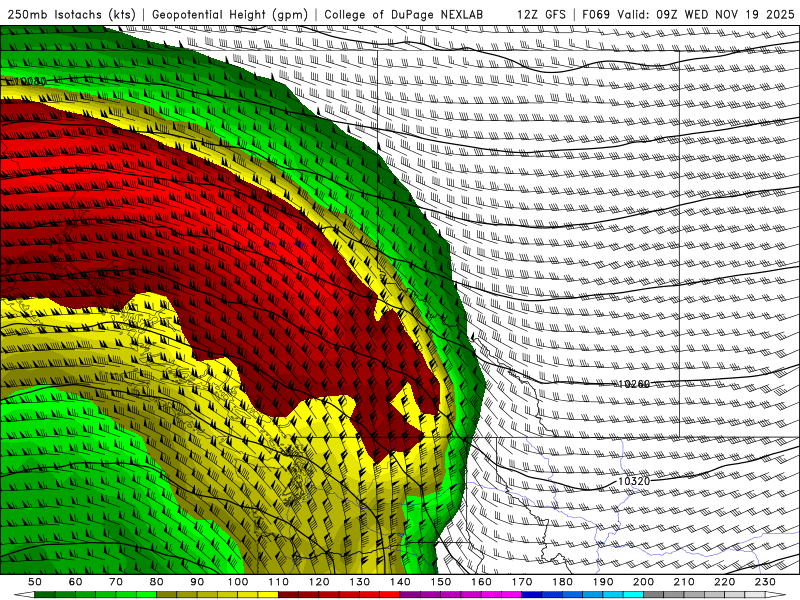
Task: Click the dark maroon swatch just after 110
Action: pos(289,595)
